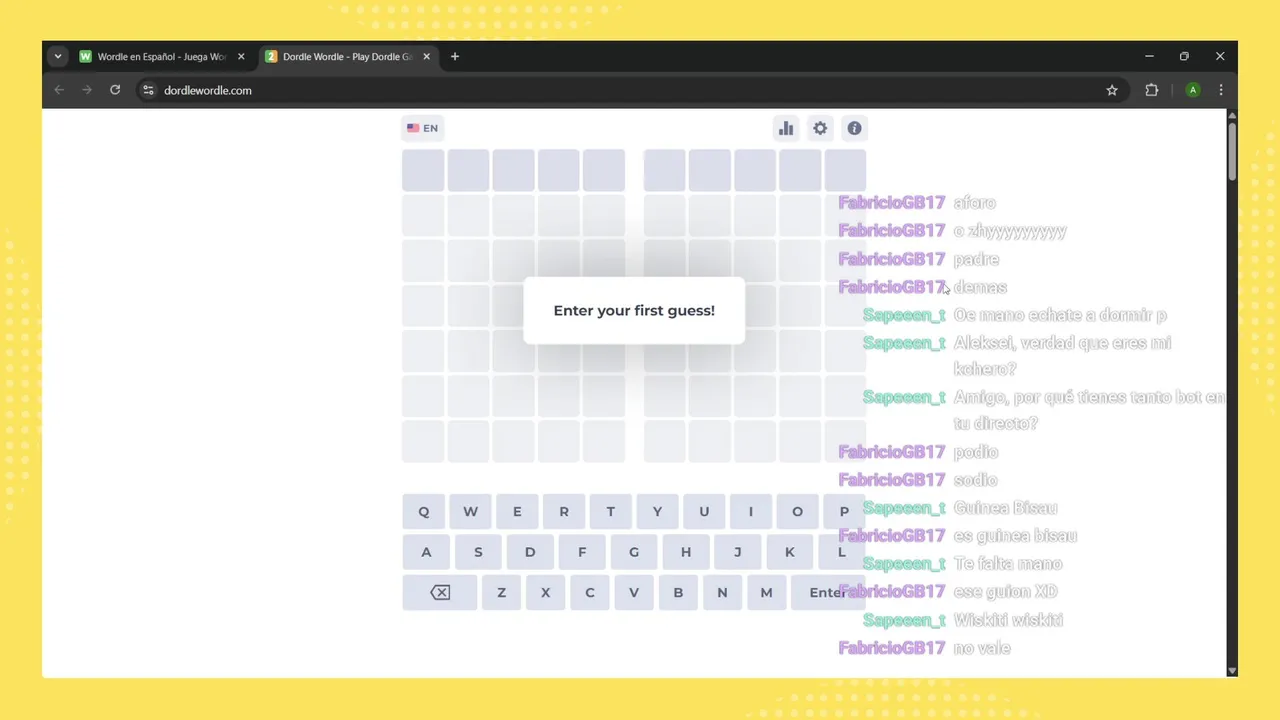Viewport: 1280px width, 720px height.
Task: Tap the F key
Action: (582, 552)
